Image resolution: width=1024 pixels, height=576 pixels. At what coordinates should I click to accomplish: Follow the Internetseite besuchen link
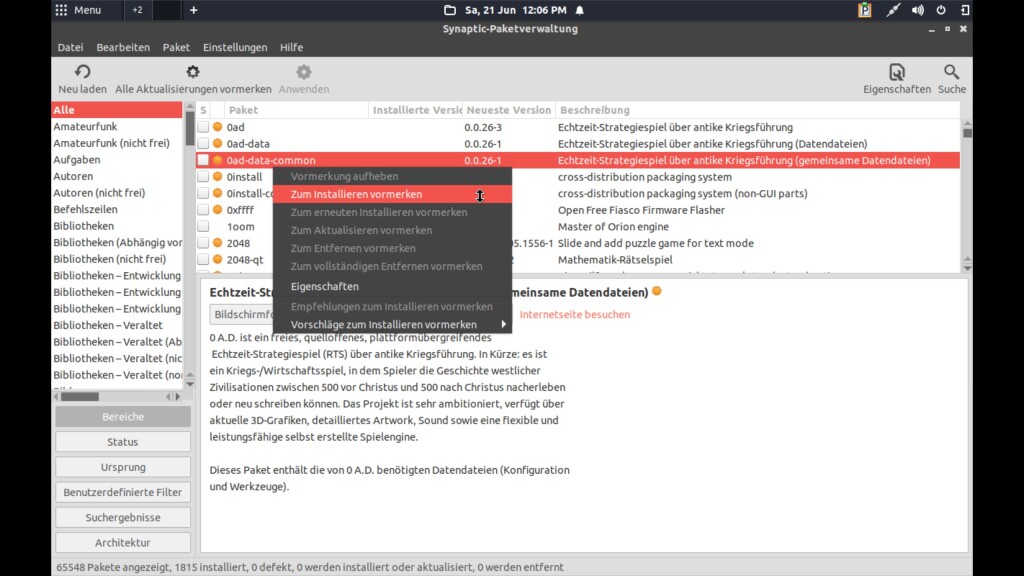pyautogui.click(x=575, y=314)
